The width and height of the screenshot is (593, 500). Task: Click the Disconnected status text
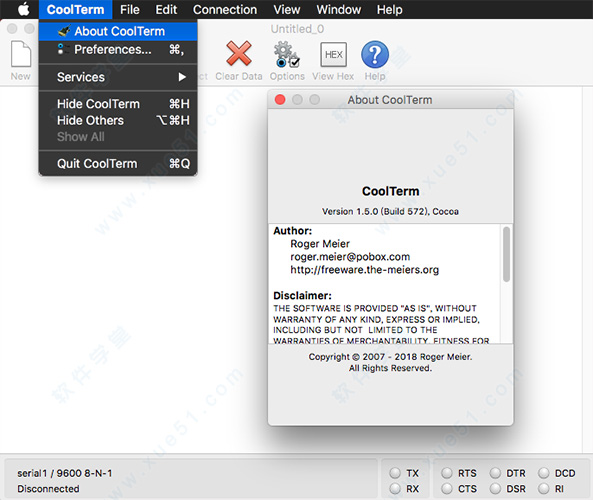[48, 489]
